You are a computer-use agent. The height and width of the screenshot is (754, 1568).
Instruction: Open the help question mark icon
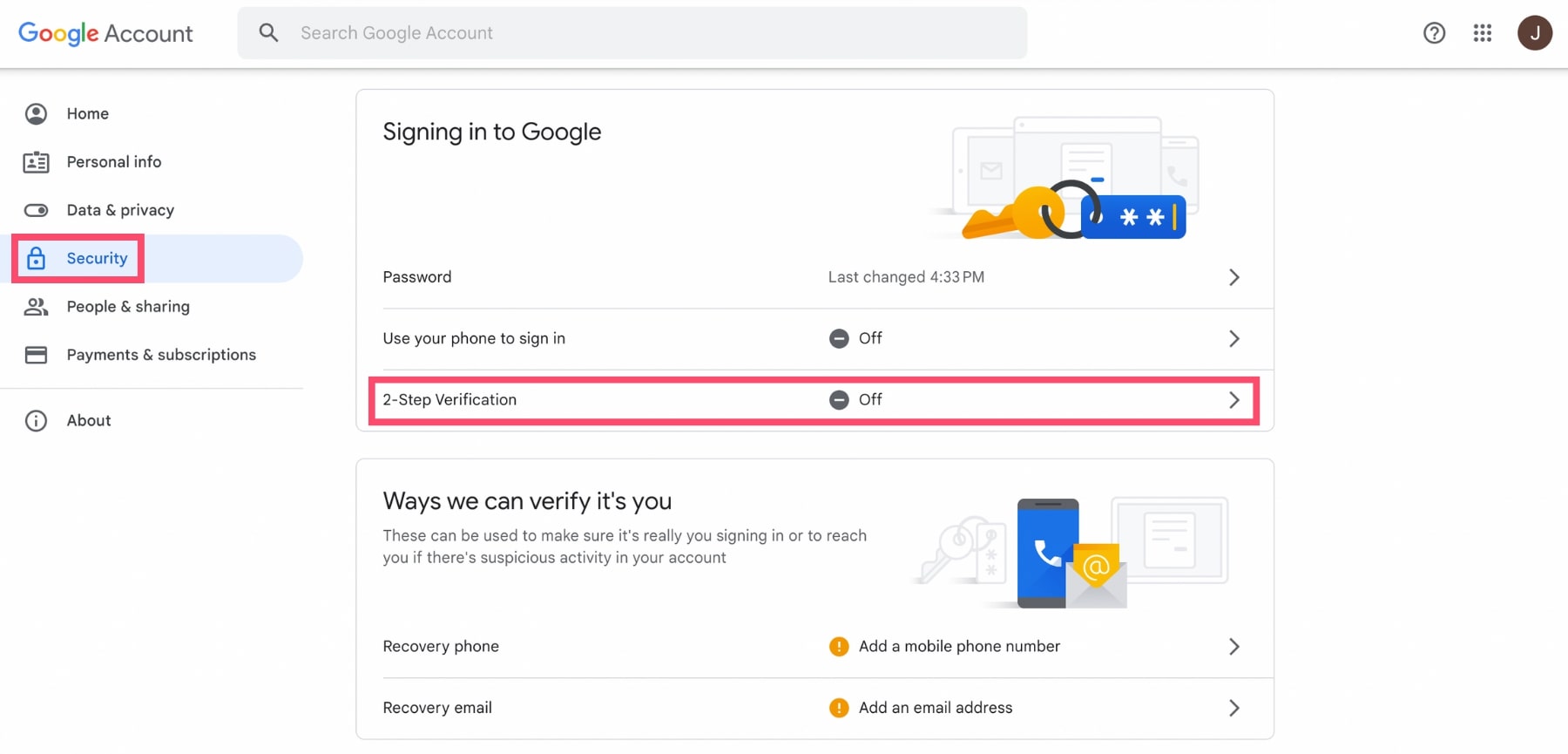[1434, 33]
